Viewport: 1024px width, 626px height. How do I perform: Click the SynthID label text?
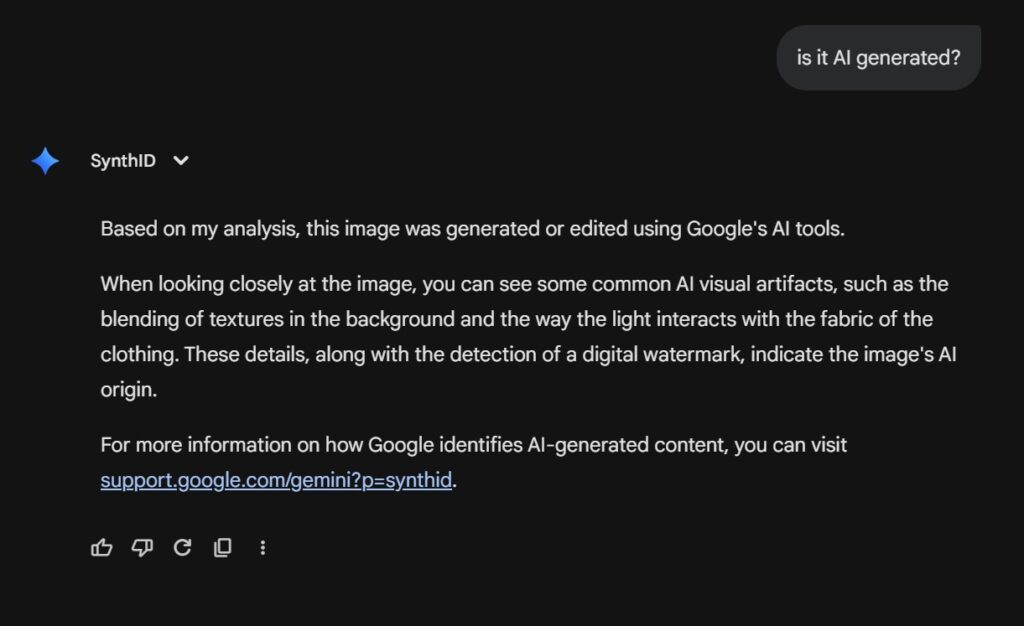pyautogui.click(x=122, y=161)
